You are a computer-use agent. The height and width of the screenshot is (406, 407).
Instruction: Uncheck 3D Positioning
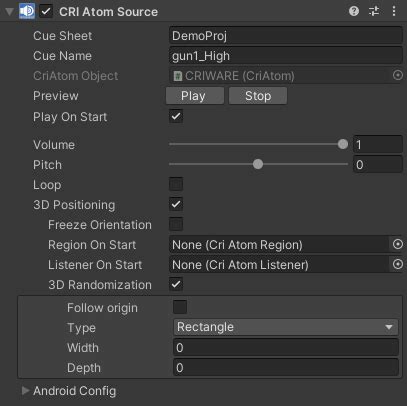click(x=176, y=204)
